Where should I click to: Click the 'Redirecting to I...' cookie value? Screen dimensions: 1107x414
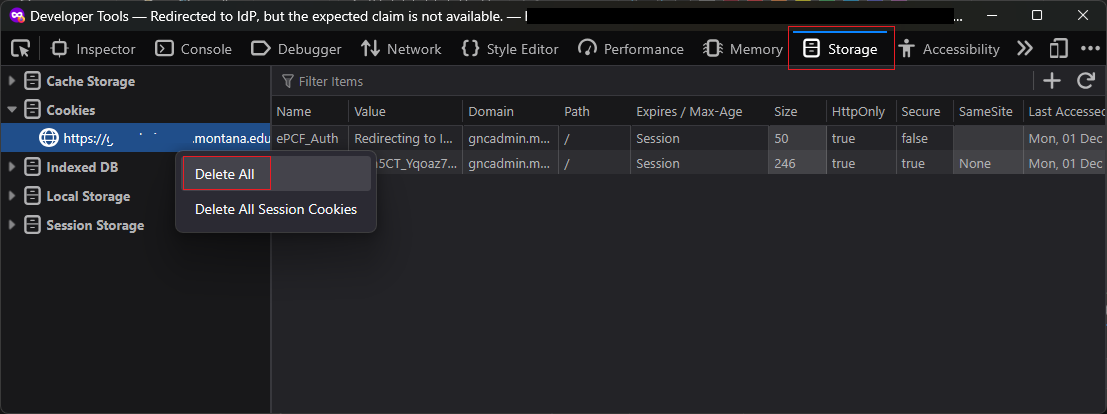(x=406, y=138)
